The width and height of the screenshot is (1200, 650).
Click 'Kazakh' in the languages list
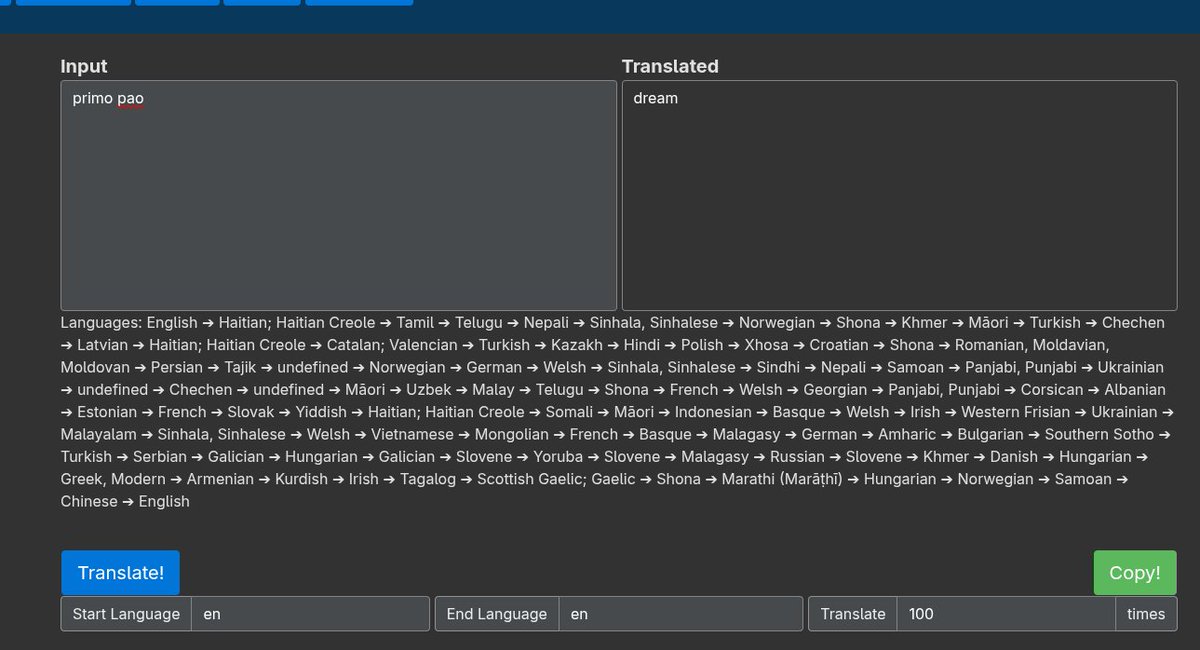point(577,345)
